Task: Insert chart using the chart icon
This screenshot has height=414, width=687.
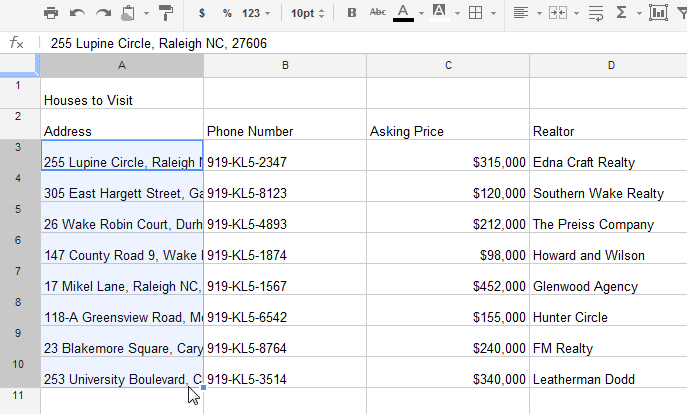Action: [658, 13]
